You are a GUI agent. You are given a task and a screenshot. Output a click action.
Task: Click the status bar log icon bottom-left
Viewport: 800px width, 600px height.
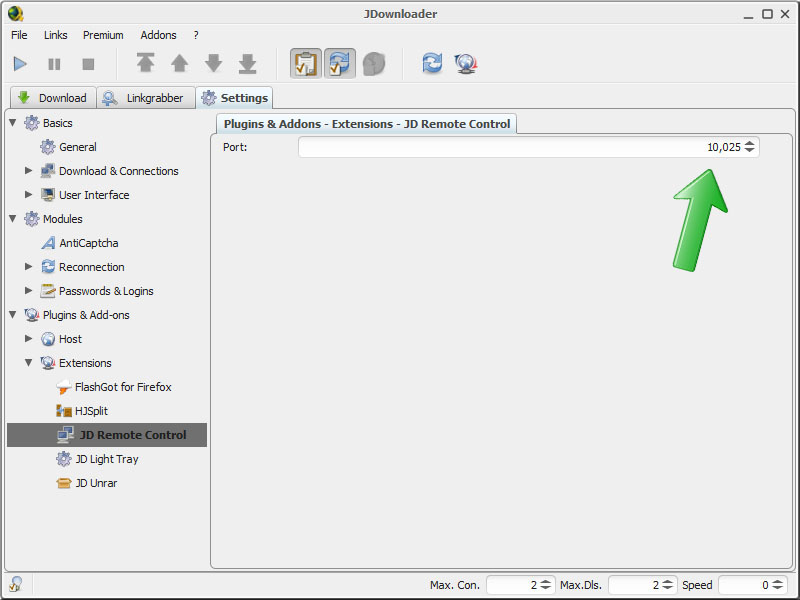pos(16,584)
